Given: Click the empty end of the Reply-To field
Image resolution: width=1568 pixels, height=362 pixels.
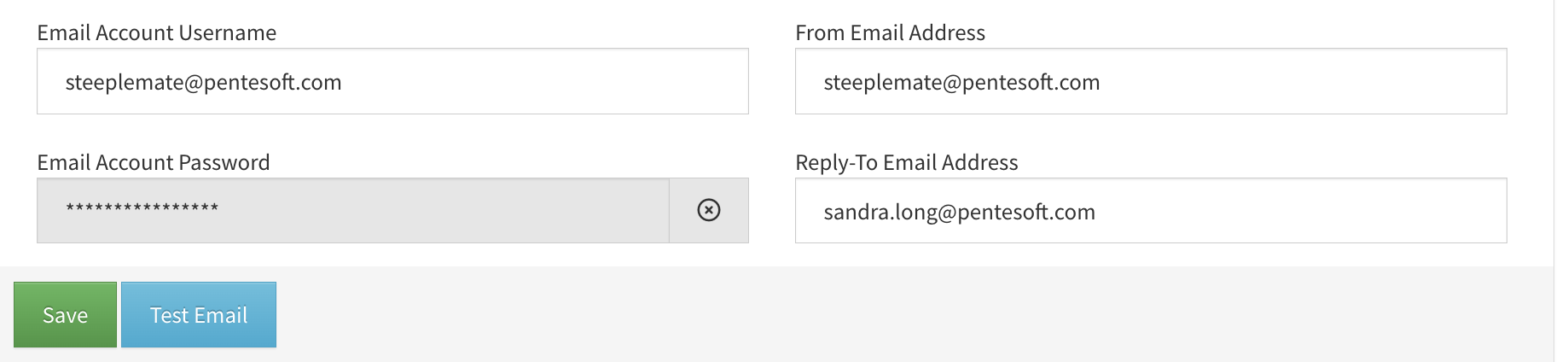Looking at the screenshot, I should [1301, 212].
